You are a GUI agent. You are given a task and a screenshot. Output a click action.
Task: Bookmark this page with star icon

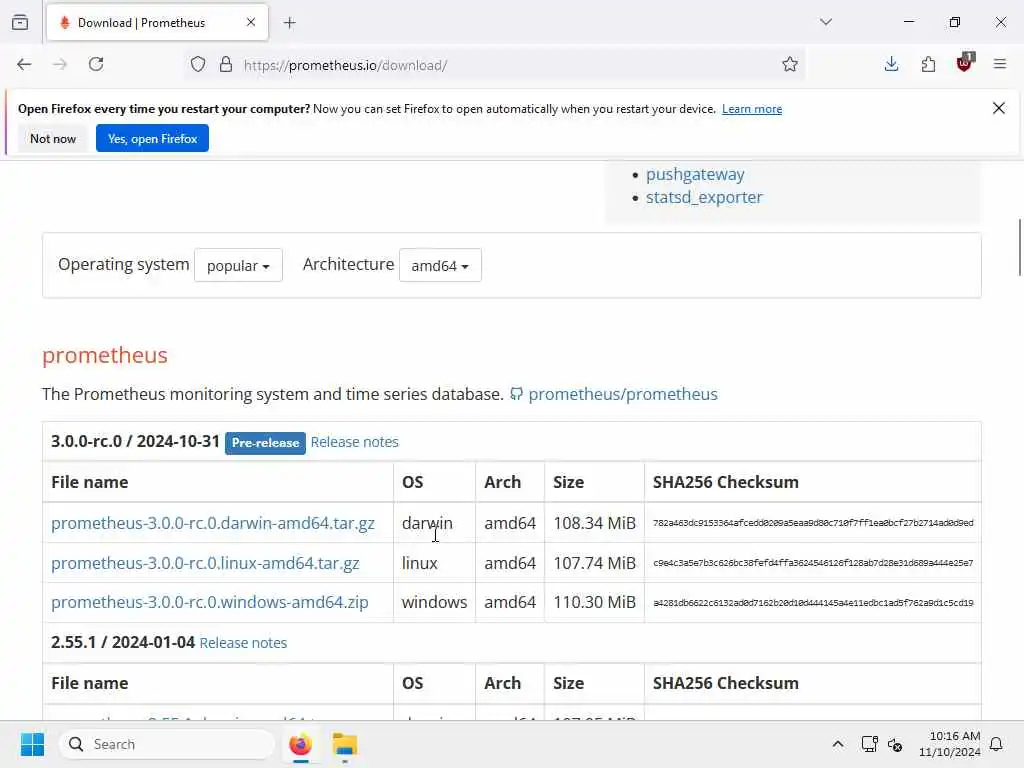790,64
